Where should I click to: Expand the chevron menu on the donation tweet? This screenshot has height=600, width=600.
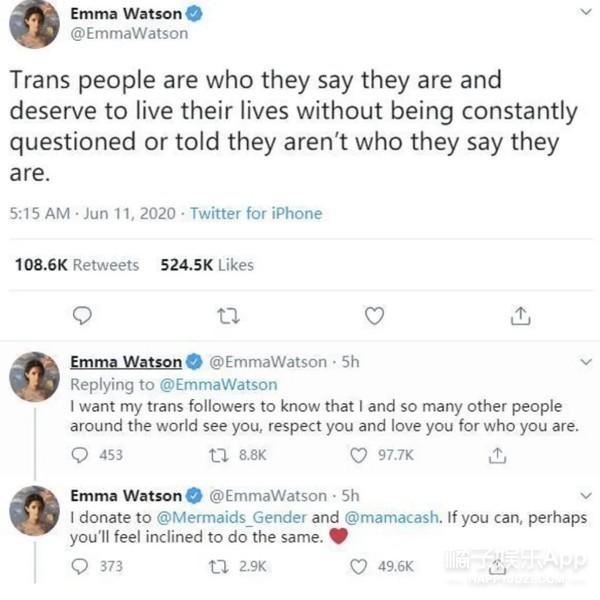point(586,496)
